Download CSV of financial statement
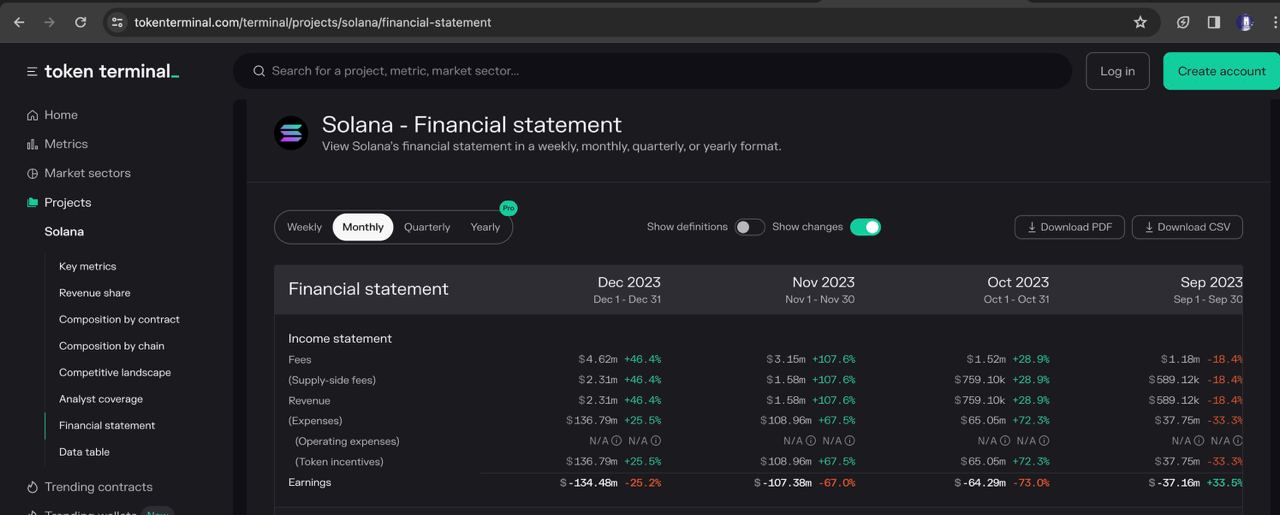 [x=1187, y=227]
